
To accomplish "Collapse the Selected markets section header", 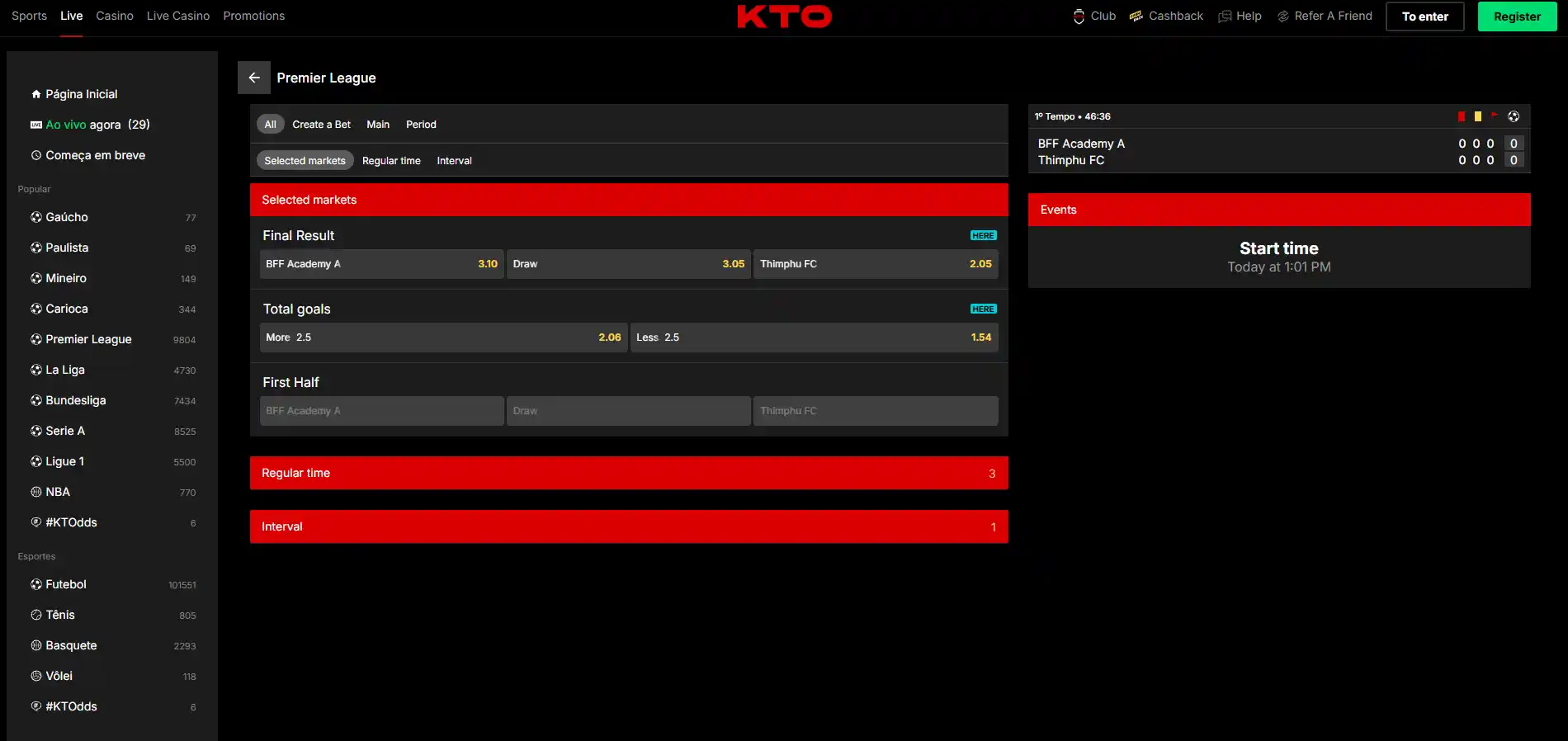I will 629,200.
